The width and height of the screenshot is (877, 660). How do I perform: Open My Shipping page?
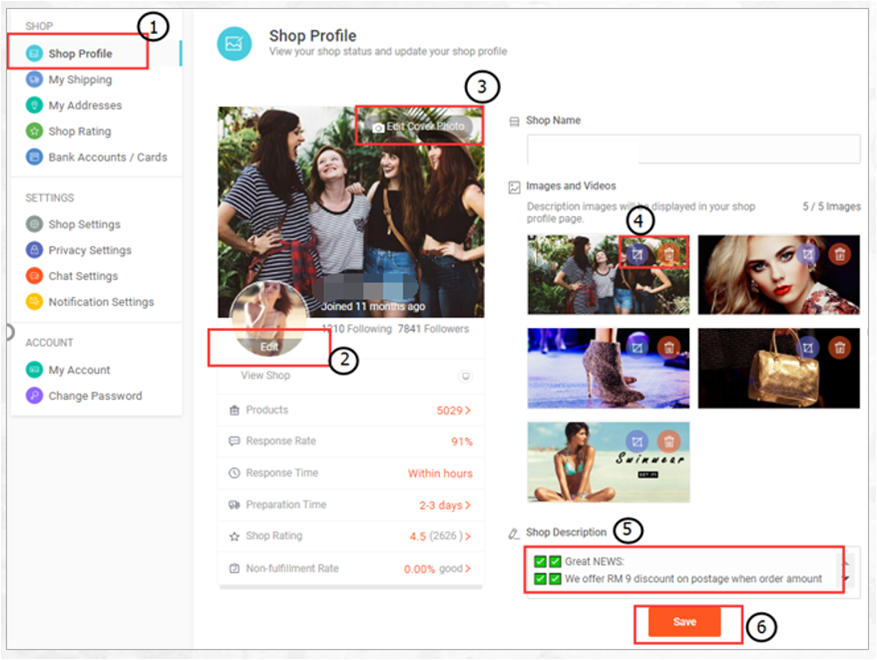(x=80, y=79)
